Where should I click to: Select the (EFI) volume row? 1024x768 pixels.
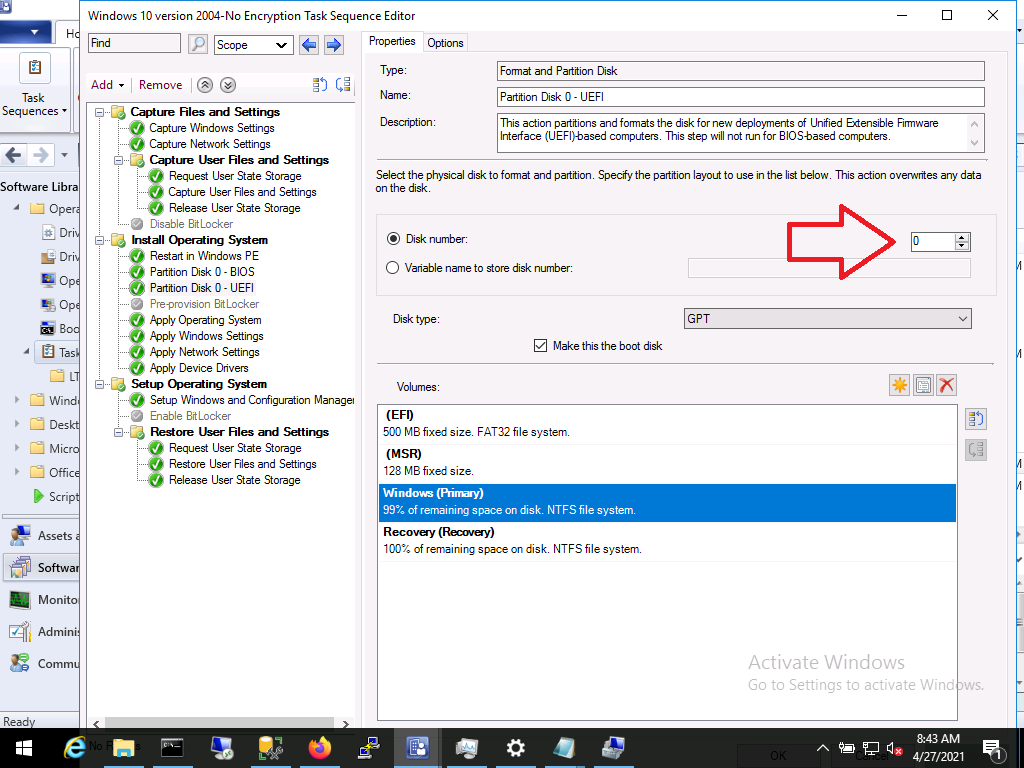coord(667,424)
